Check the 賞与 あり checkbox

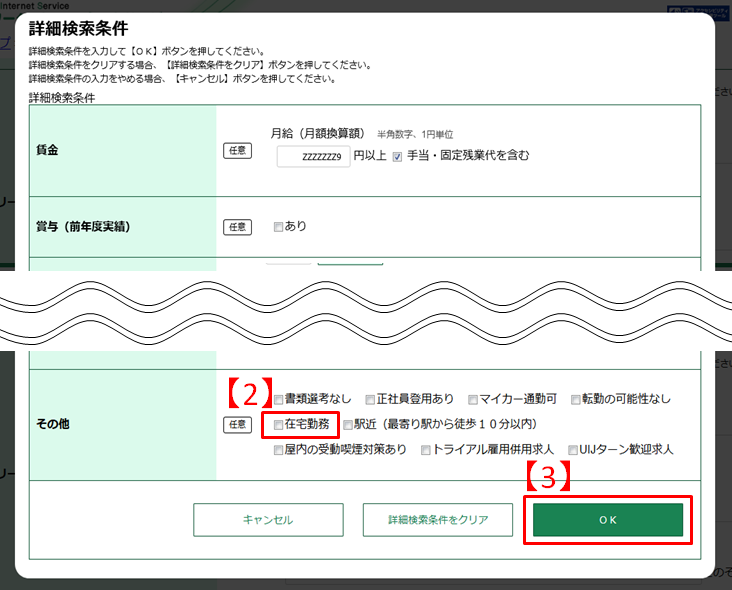pos(278,227)
